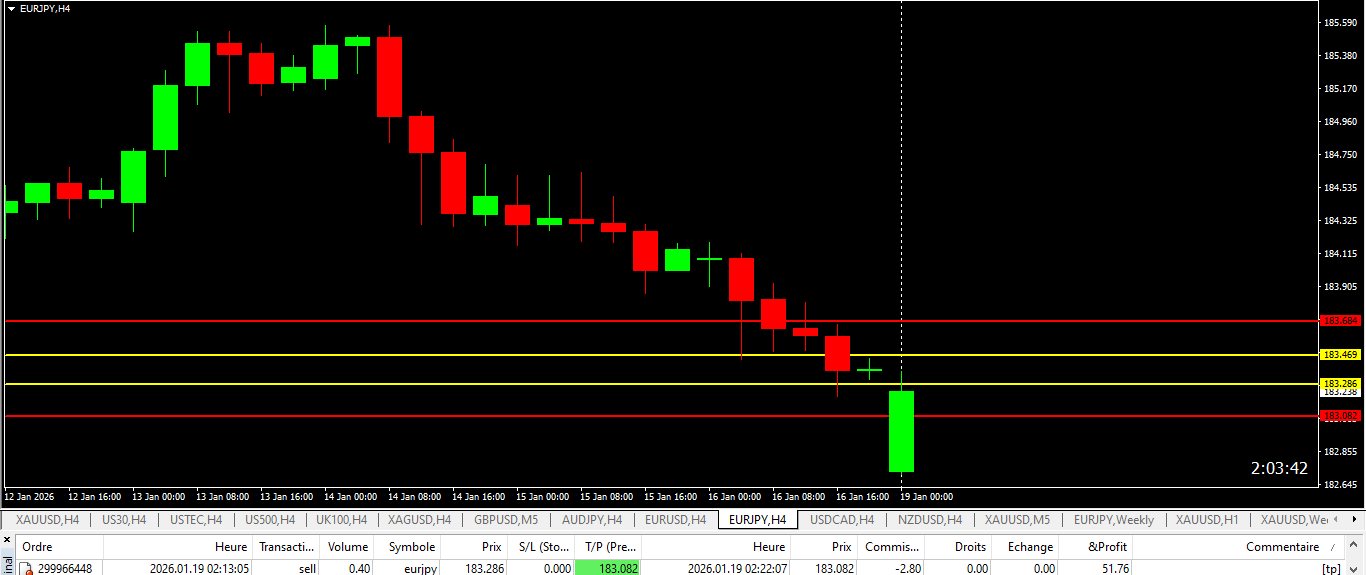The image size is (1366, 575).
Task: Select the active EURJPY,H4 chart tab
Action: 757,520
